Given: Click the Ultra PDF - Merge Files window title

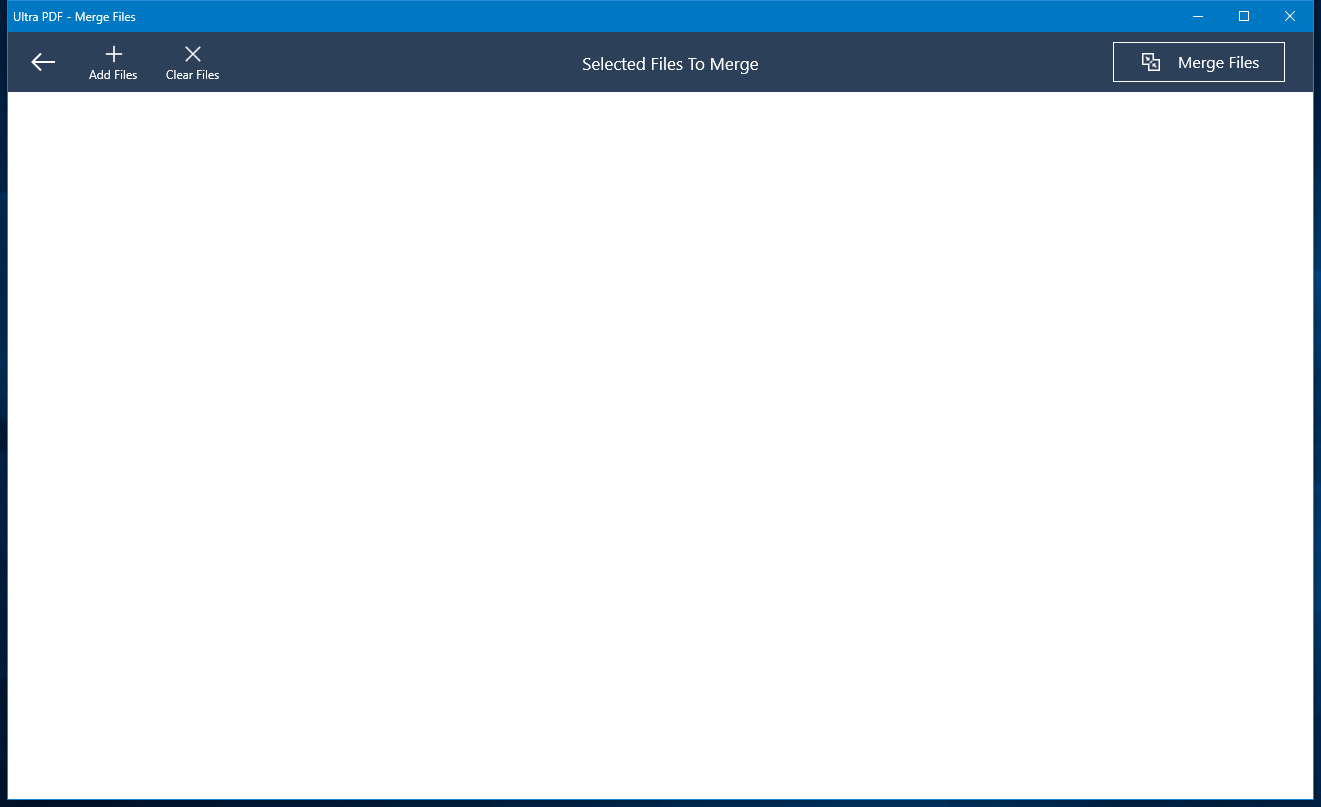Looking at the screenshot, I should click(x=74, y=17).
